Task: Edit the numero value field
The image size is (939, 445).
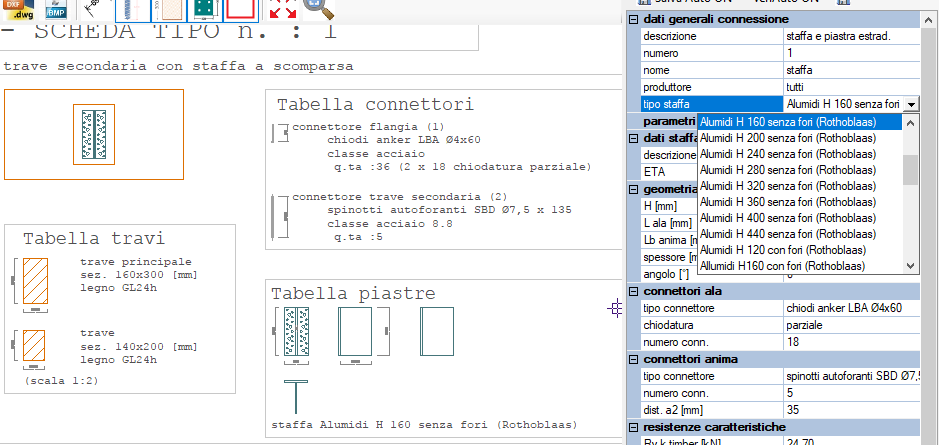Action: [x=852, y=53]
